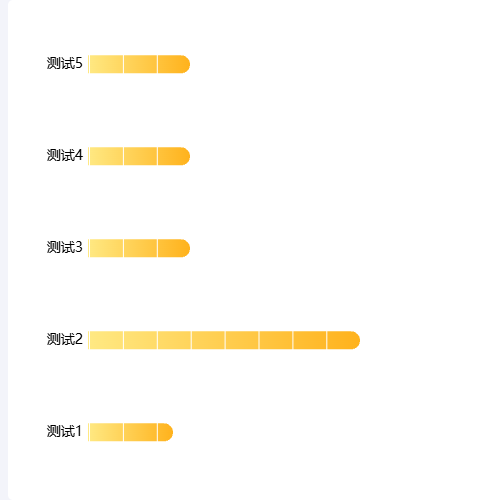Click the rounded end of 测试3 bar

pos(174,248)
